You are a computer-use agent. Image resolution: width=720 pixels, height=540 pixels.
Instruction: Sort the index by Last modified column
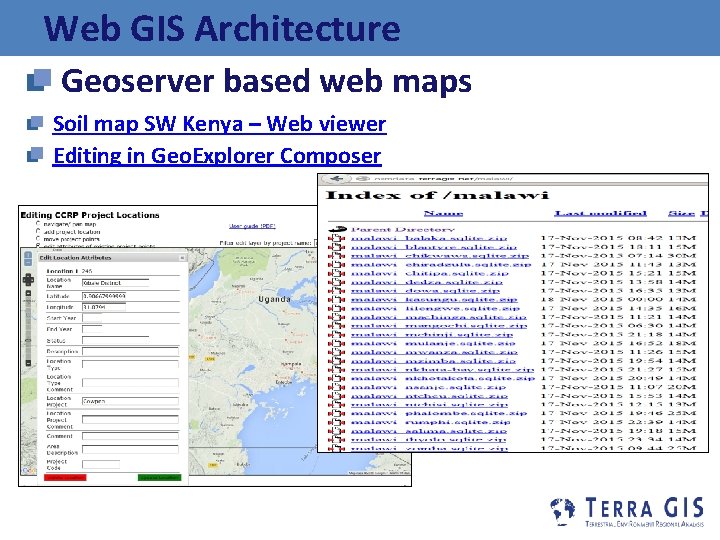pos(600,213)
